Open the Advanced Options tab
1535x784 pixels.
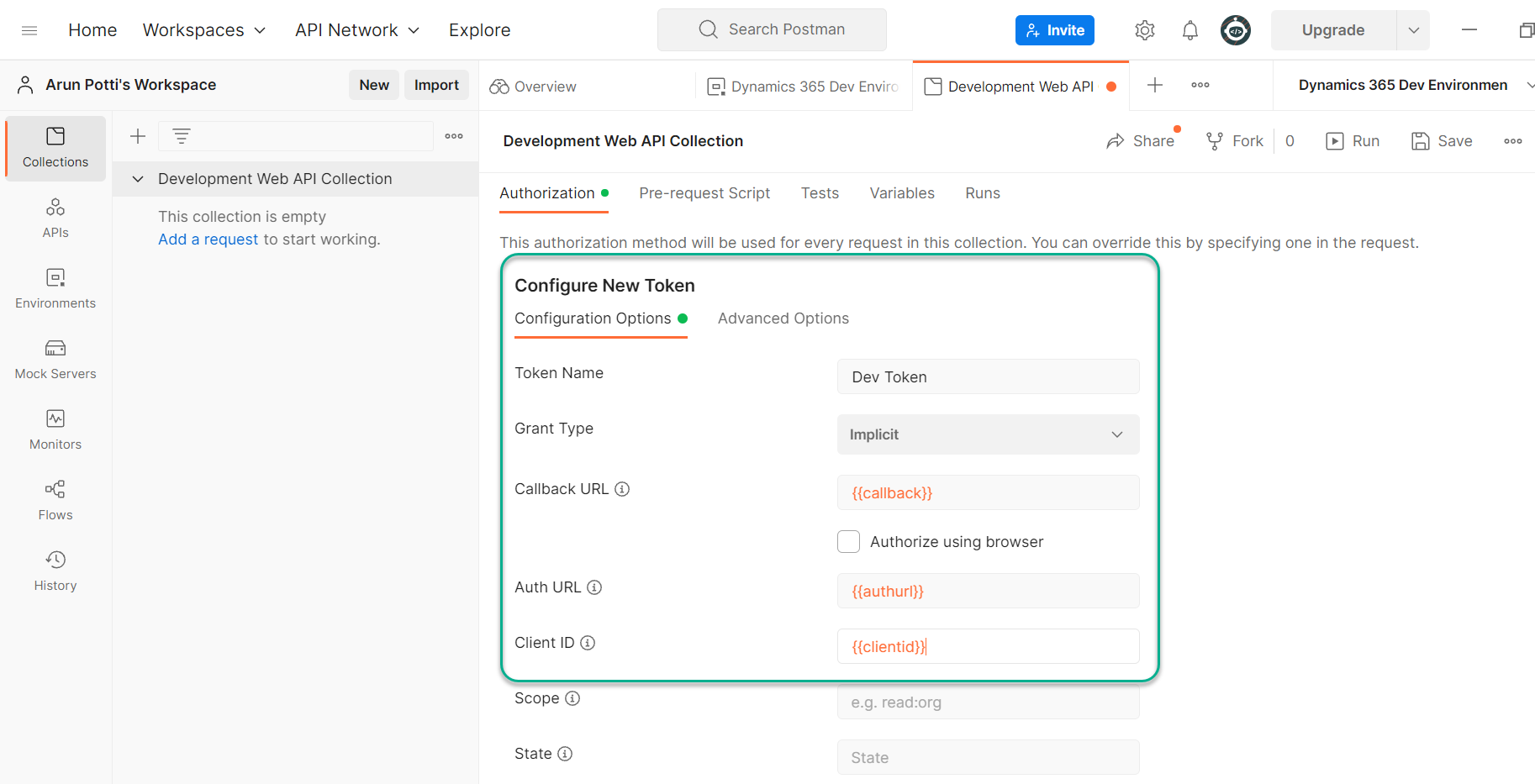[783, 318]
